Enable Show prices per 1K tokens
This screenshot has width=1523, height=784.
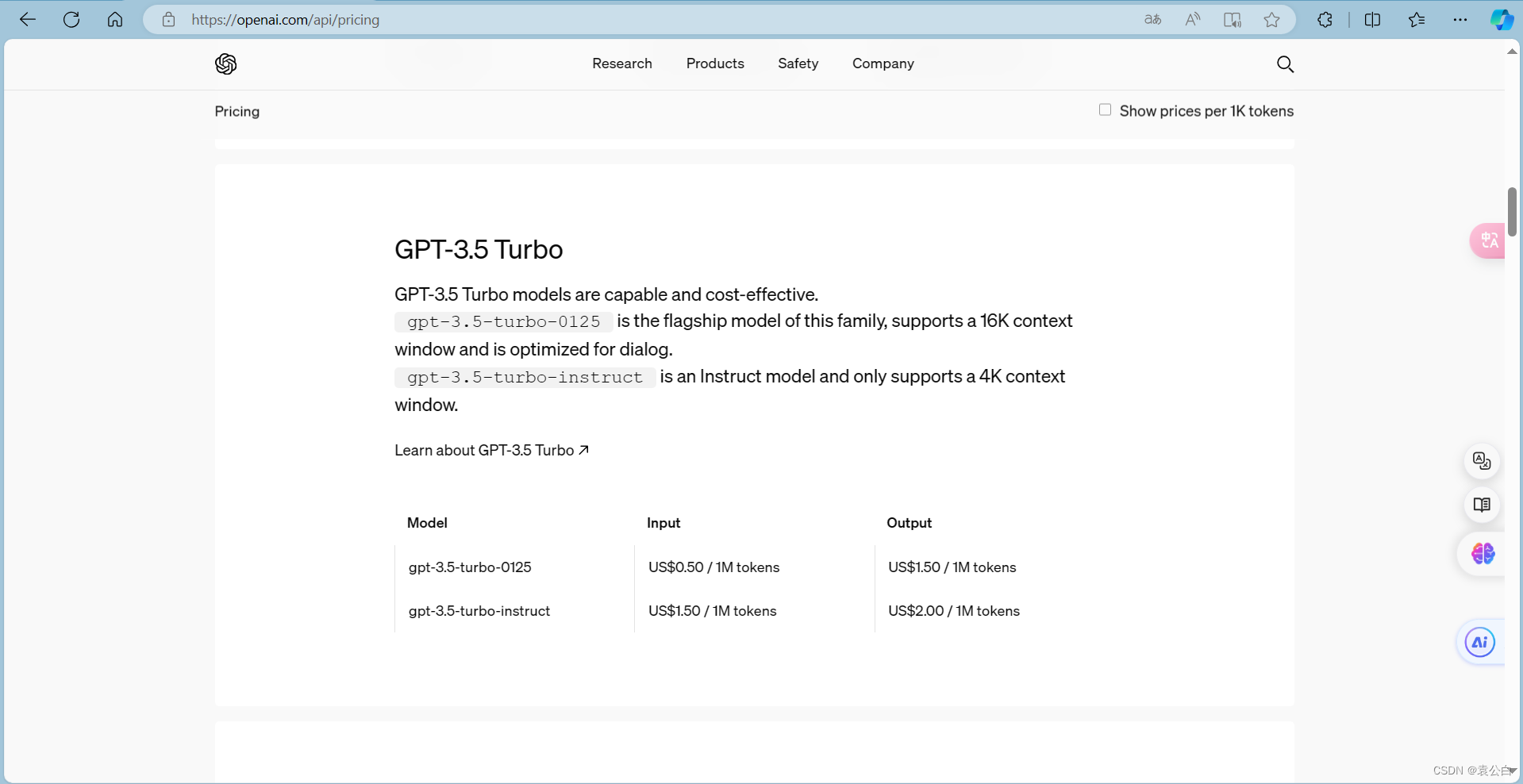point(1105,110)
